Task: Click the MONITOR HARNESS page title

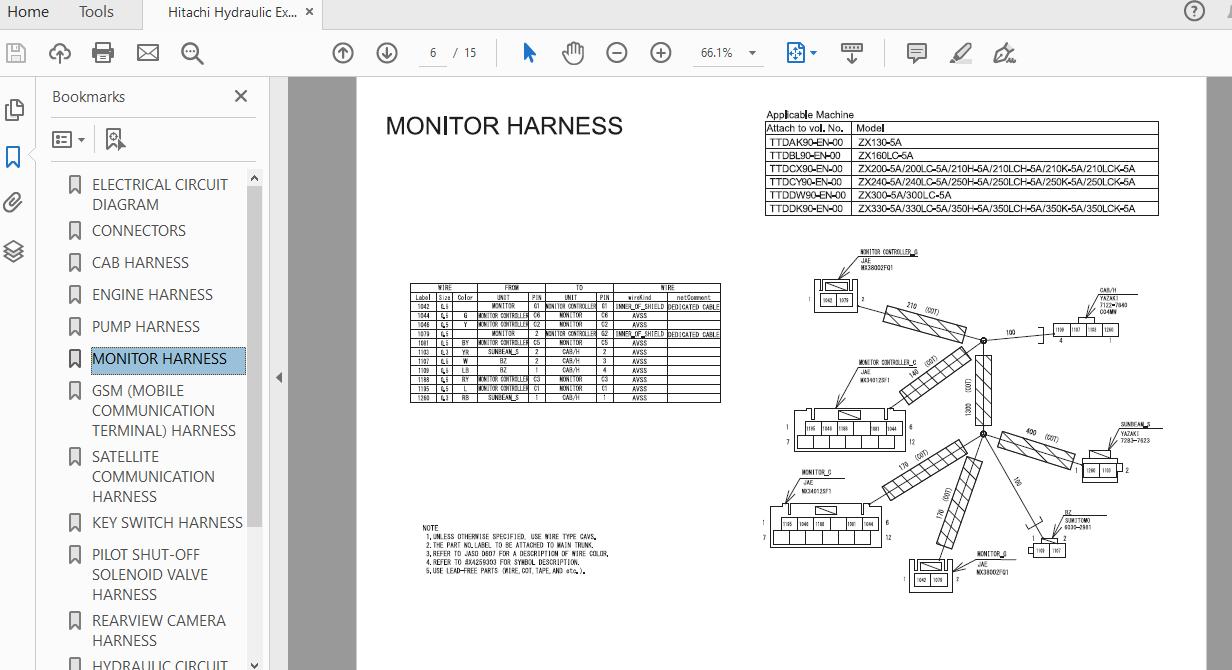Action: [504, 126]
